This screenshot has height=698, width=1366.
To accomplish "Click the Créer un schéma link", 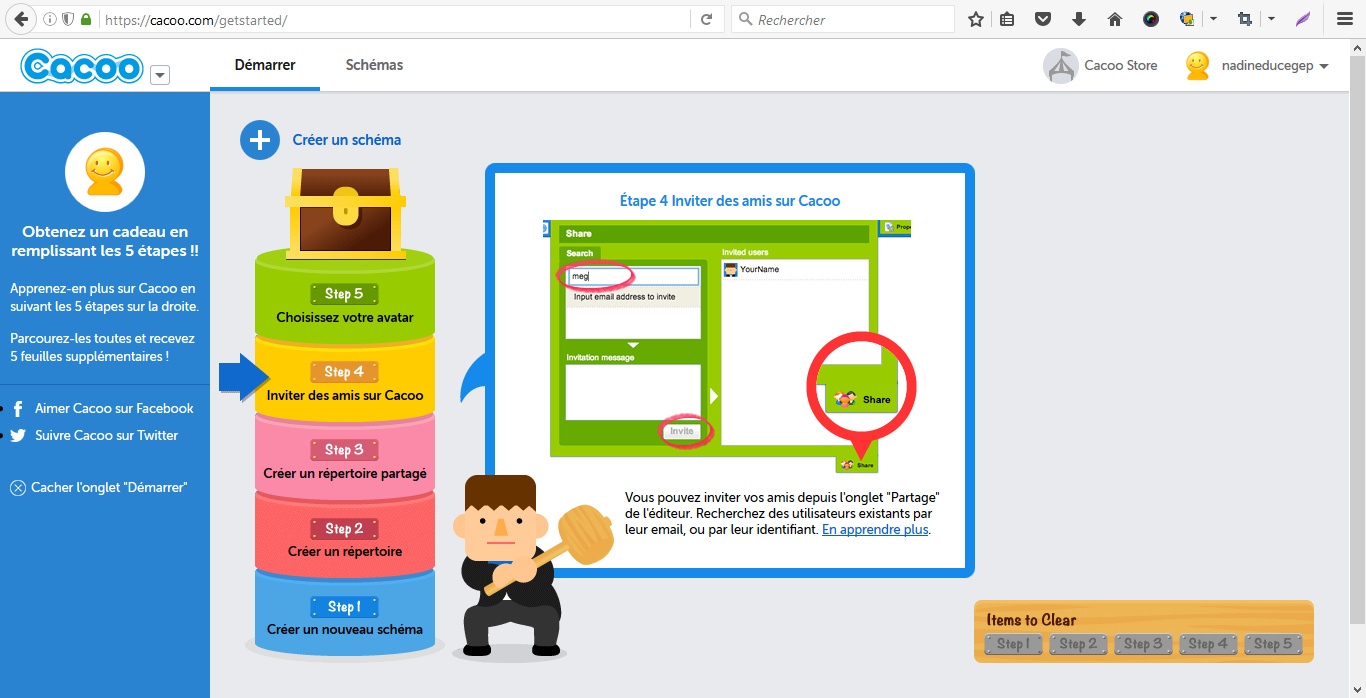I will [x=347, y=140].
